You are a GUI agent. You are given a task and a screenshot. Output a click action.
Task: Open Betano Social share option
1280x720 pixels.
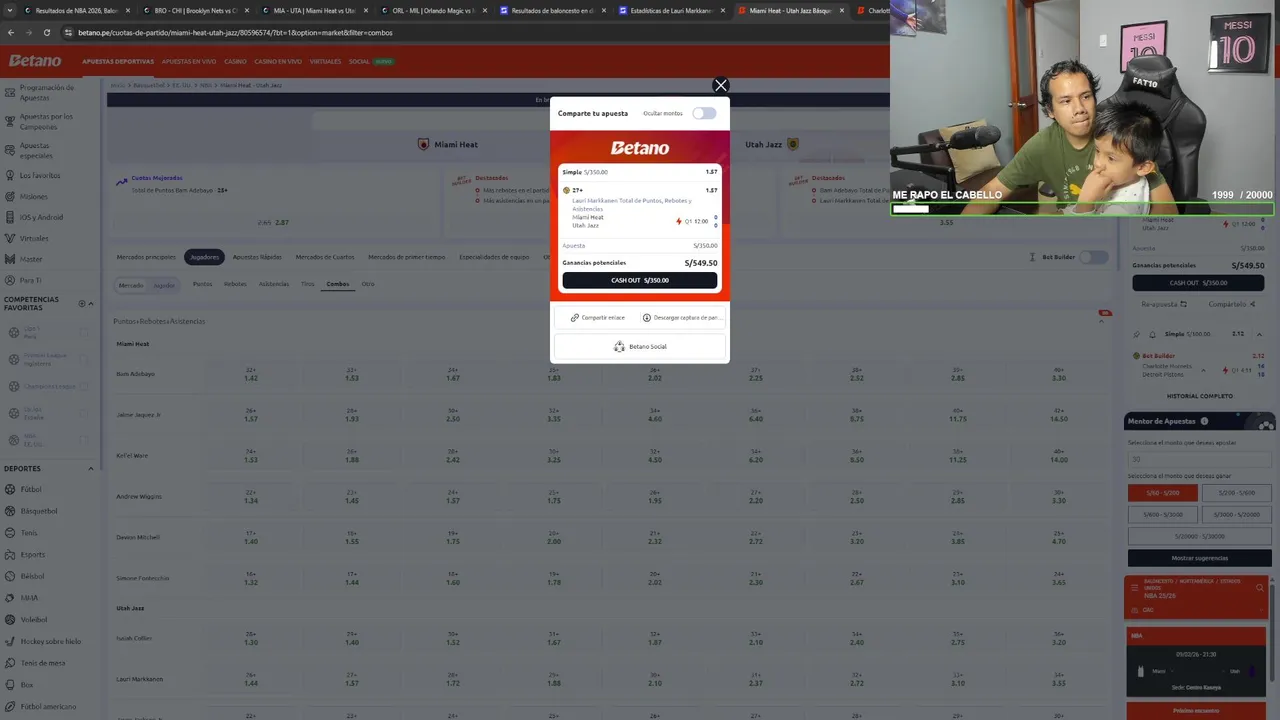[640, 346]
